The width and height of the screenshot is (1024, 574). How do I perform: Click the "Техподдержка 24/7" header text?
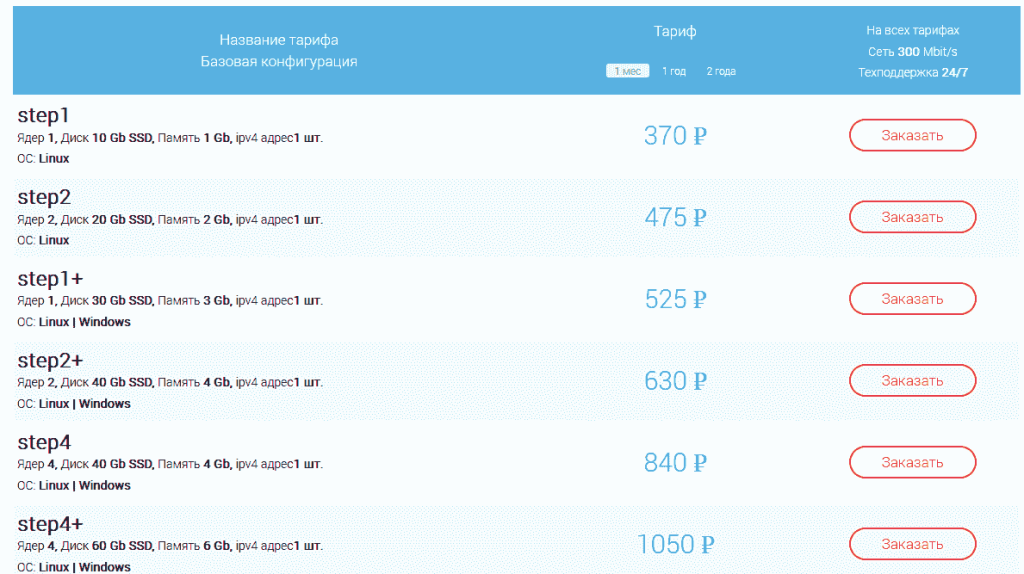click(x=912, y=73)
